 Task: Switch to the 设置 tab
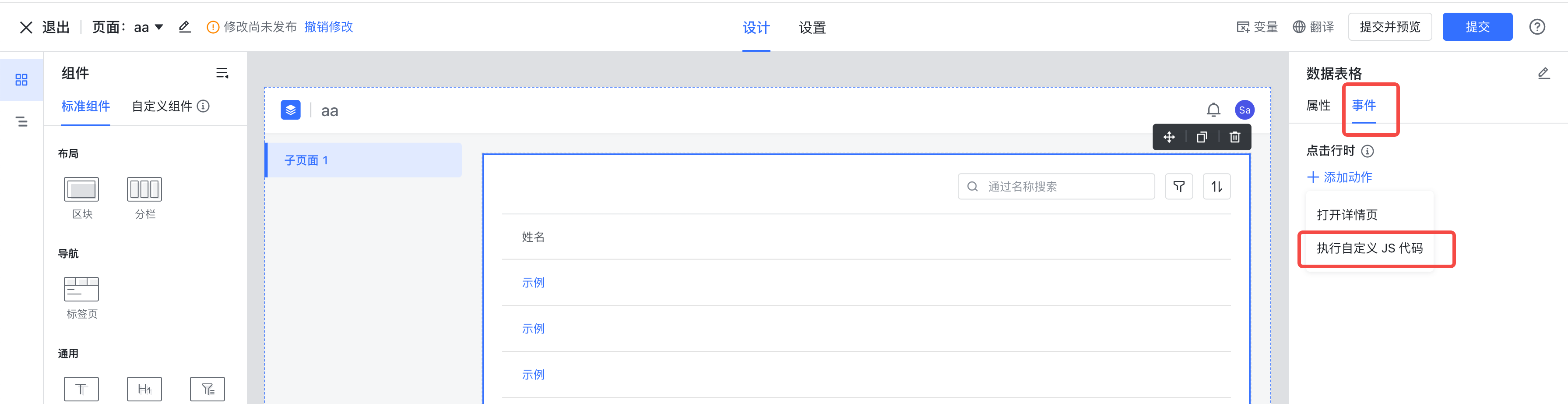[812, 28]
